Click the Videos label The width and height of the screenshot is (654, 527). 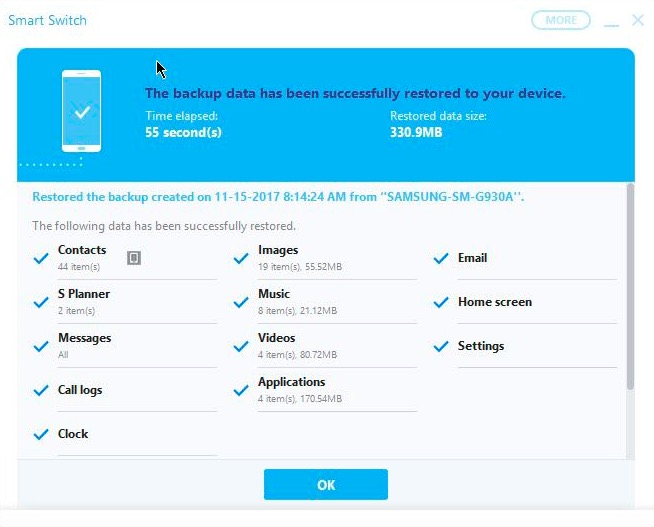[x=277, y=338]
